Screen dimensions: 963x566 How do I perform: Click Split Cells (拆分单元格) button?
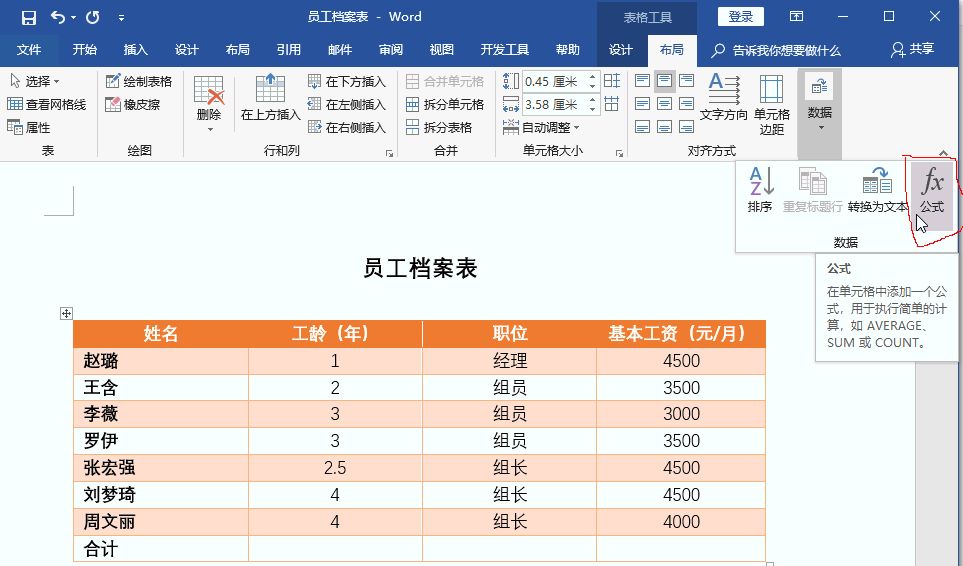point(446,104)
